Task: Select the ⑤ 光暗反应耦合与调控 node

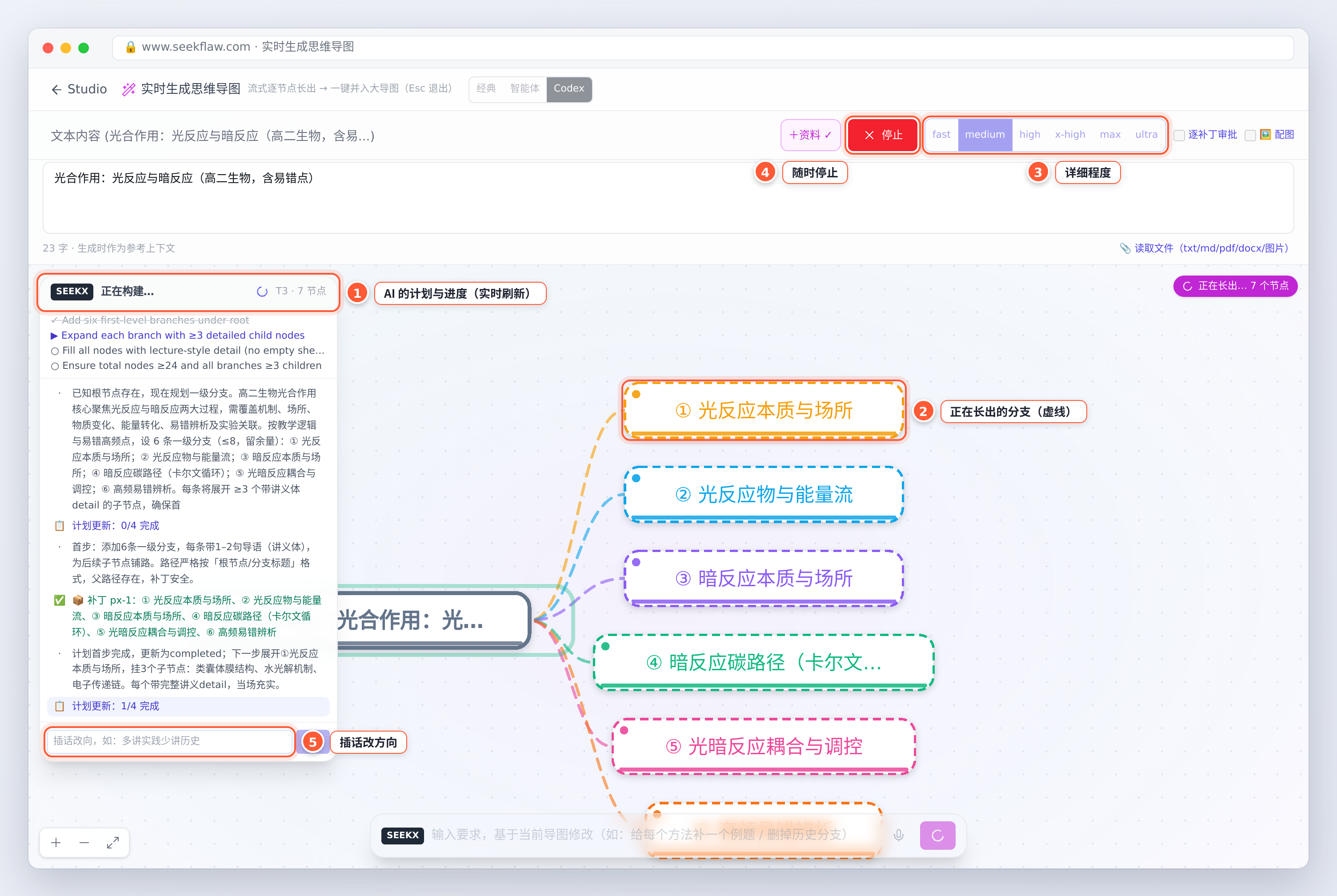Action: pyautogui.click(x=763, y=746)
